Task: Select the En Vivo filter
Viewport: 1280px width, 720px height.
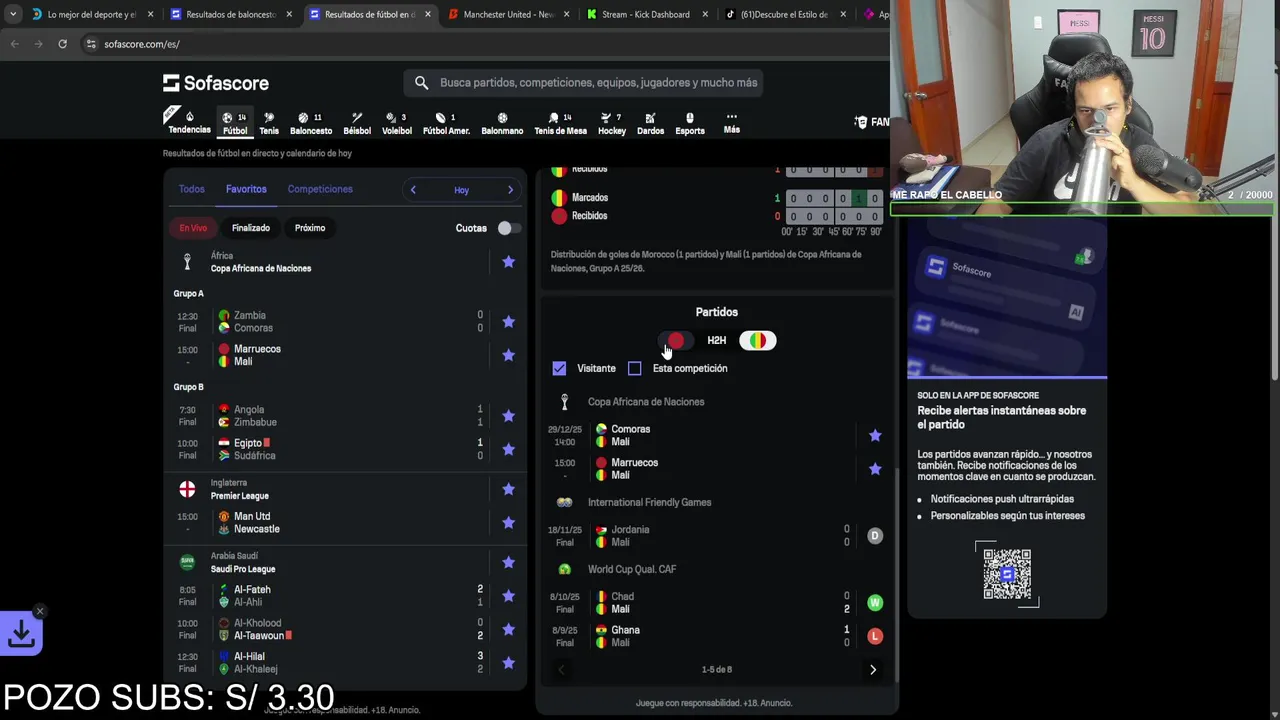Action: (x=193, y=228)
